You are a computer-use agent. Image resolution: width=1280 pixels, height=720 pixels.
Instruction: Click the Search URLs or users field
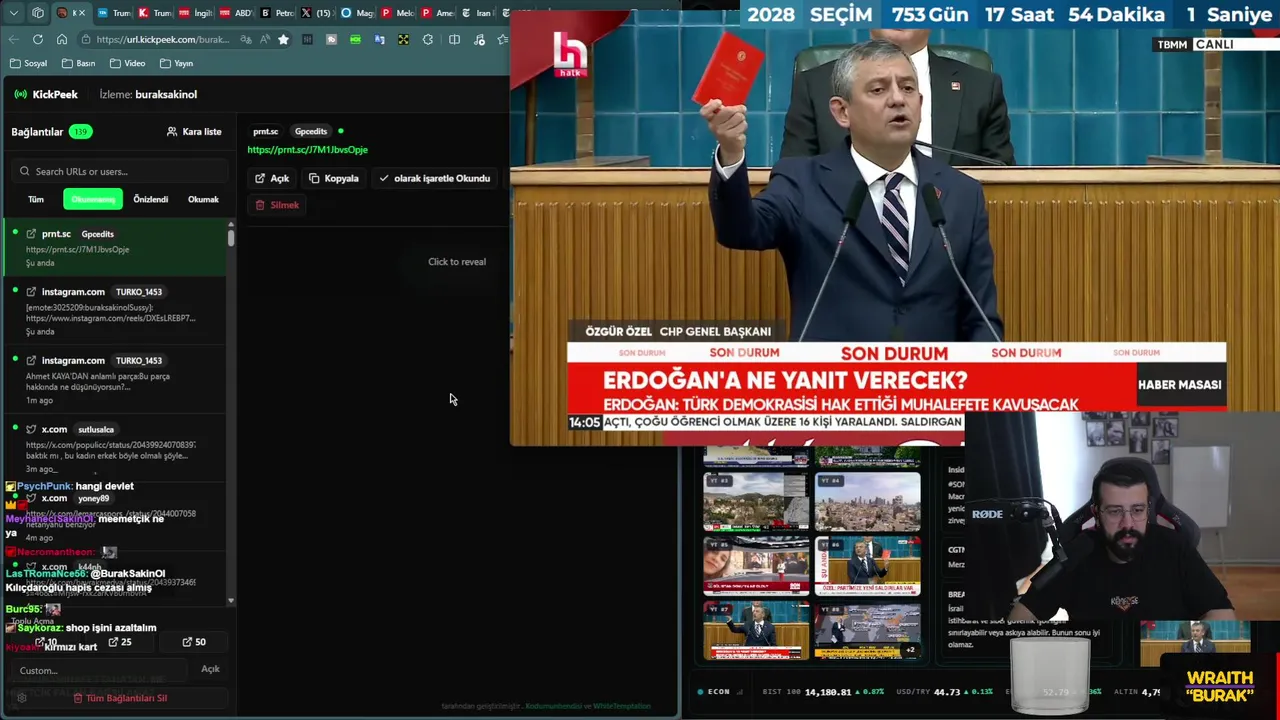[120, 171]
